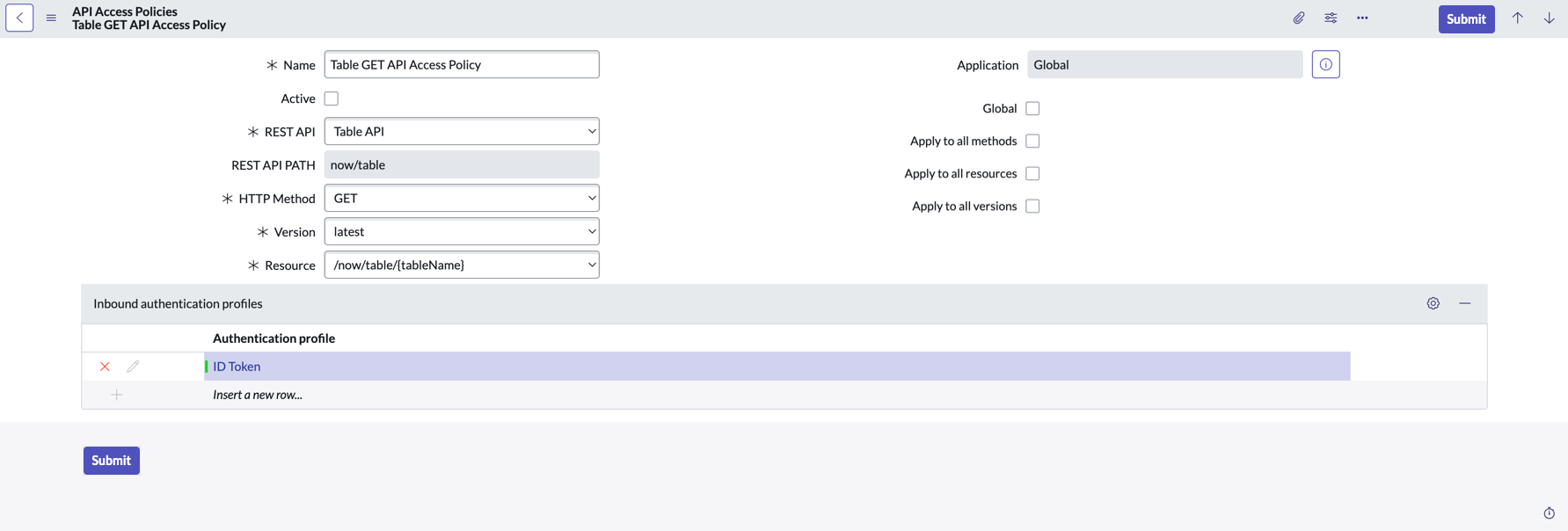Open the personalize form sliders icon
This screenshot has height=531, width=1568.
[x=1331, y=18]
